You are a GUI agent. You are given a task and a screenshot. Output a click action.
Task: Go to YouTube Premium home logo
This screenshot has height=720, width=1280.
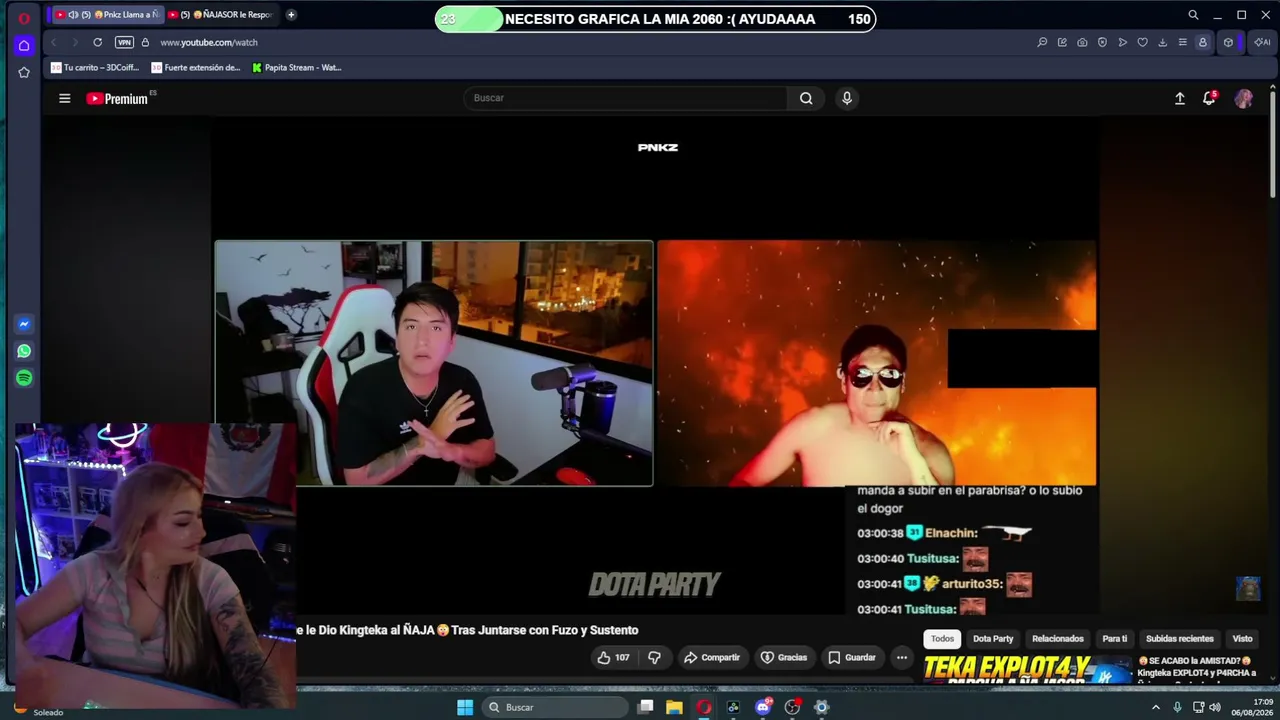tap(118, 98)
